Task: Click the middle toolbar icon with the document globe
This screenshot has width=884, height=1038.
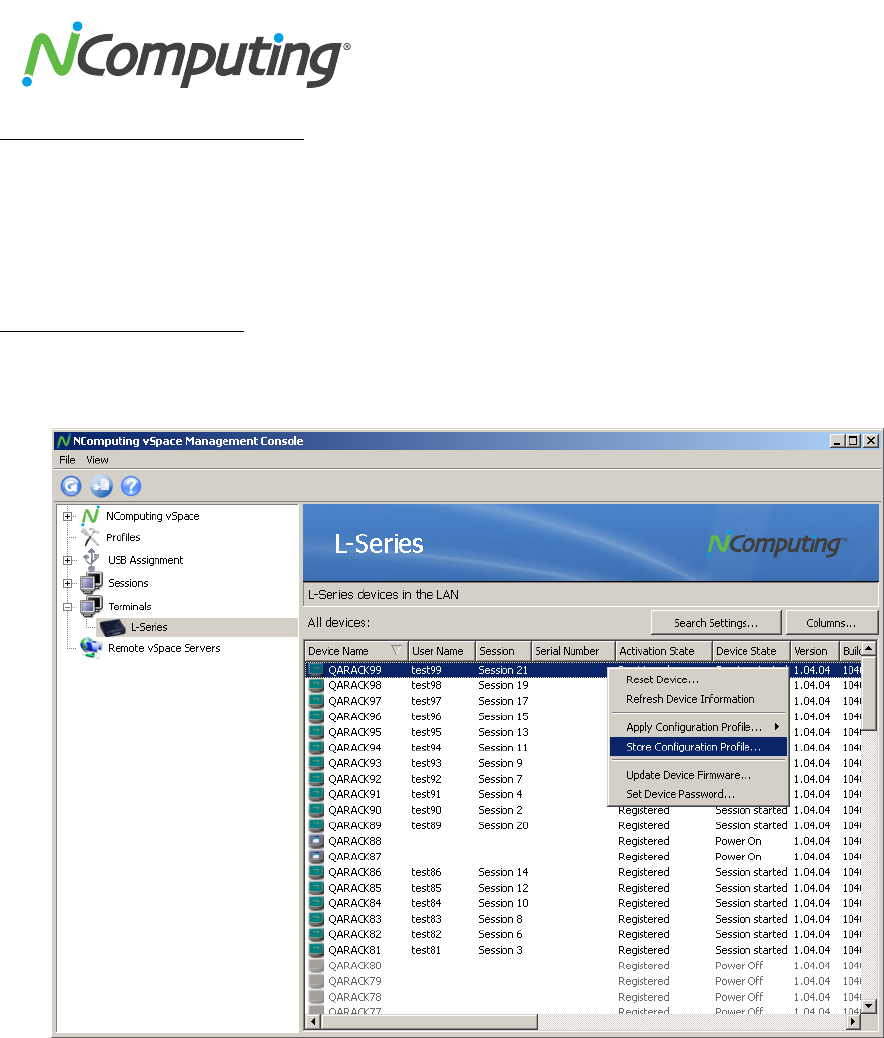Action: (101, 487)
